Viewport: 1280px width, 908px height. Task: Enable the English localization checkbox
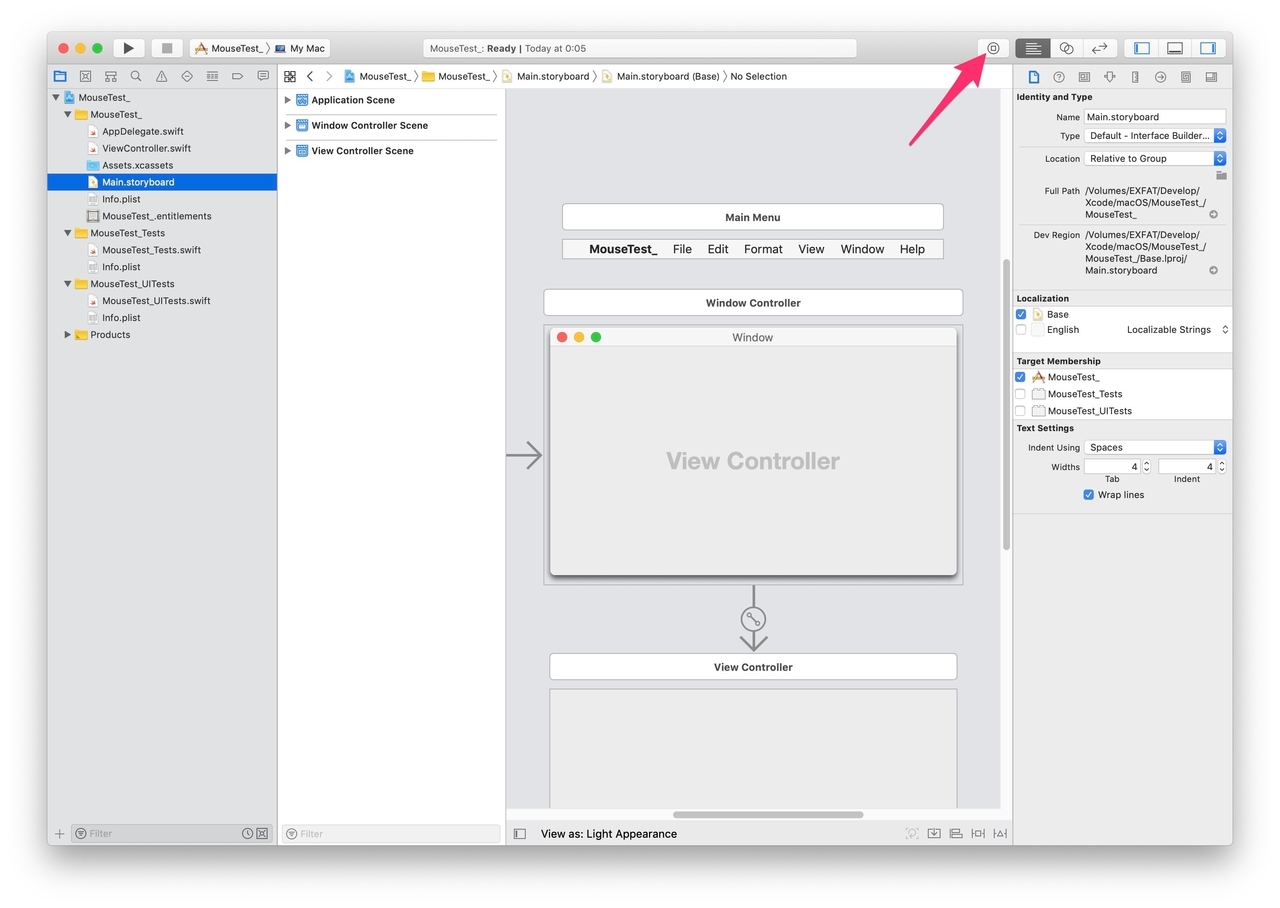[1021, 330]
